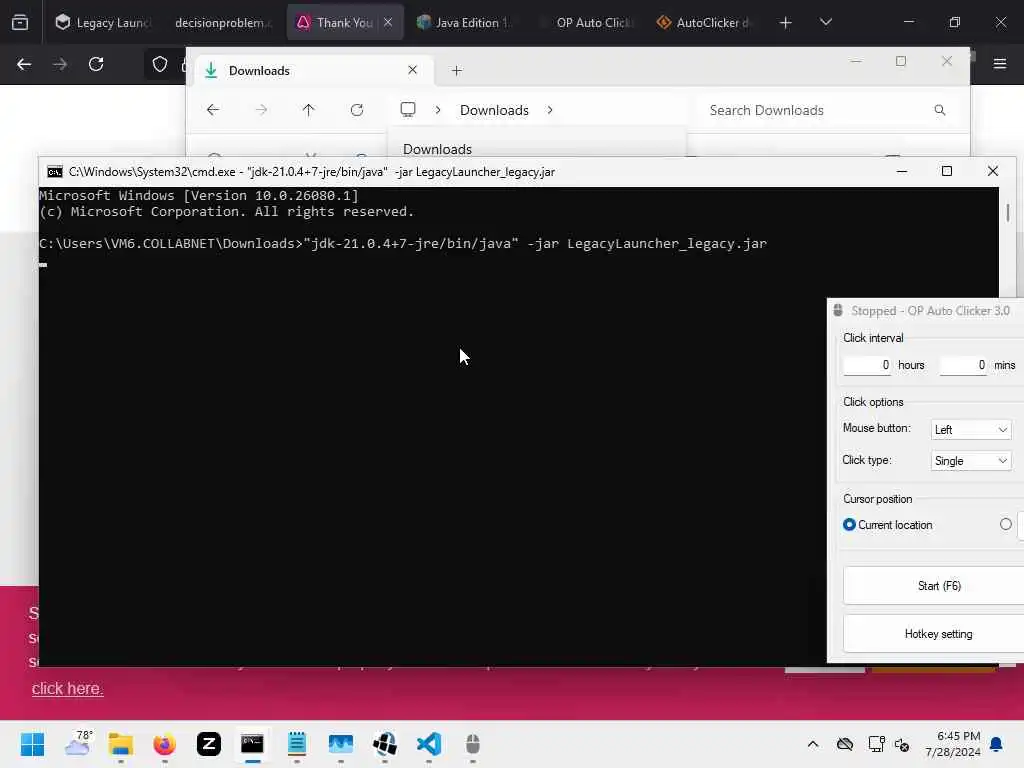Go up one folder in File Explorer
Image resolution: width=1024 pixels, height=768 pixels.
point(309,110)
